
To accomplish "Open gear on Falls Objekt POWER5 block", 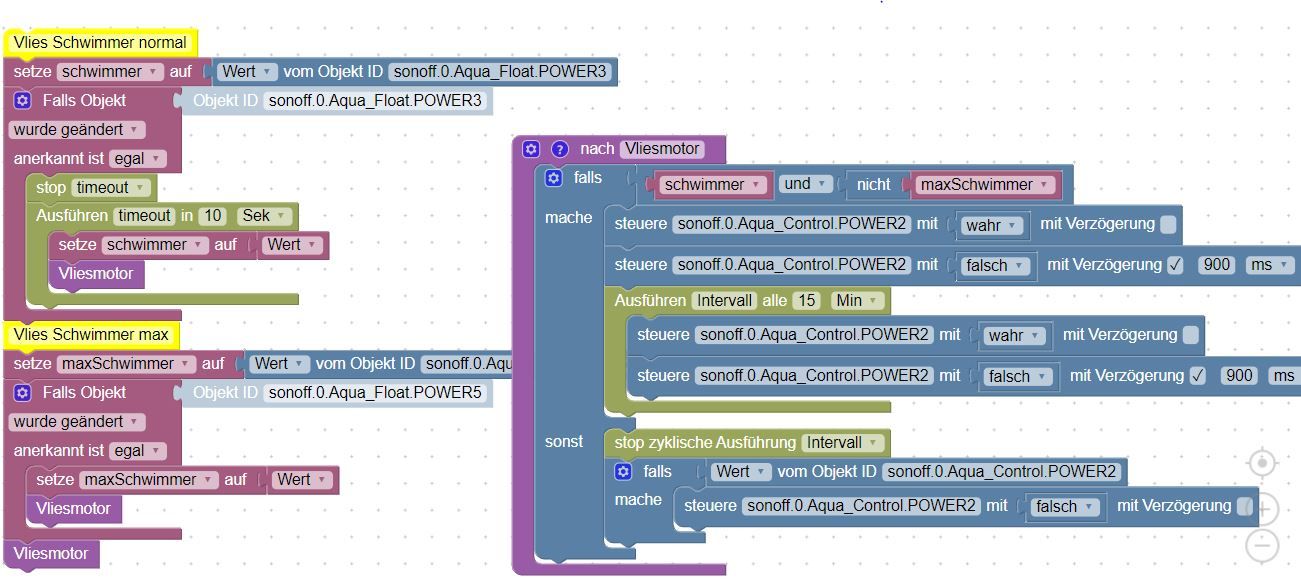I will click(23, 393).
